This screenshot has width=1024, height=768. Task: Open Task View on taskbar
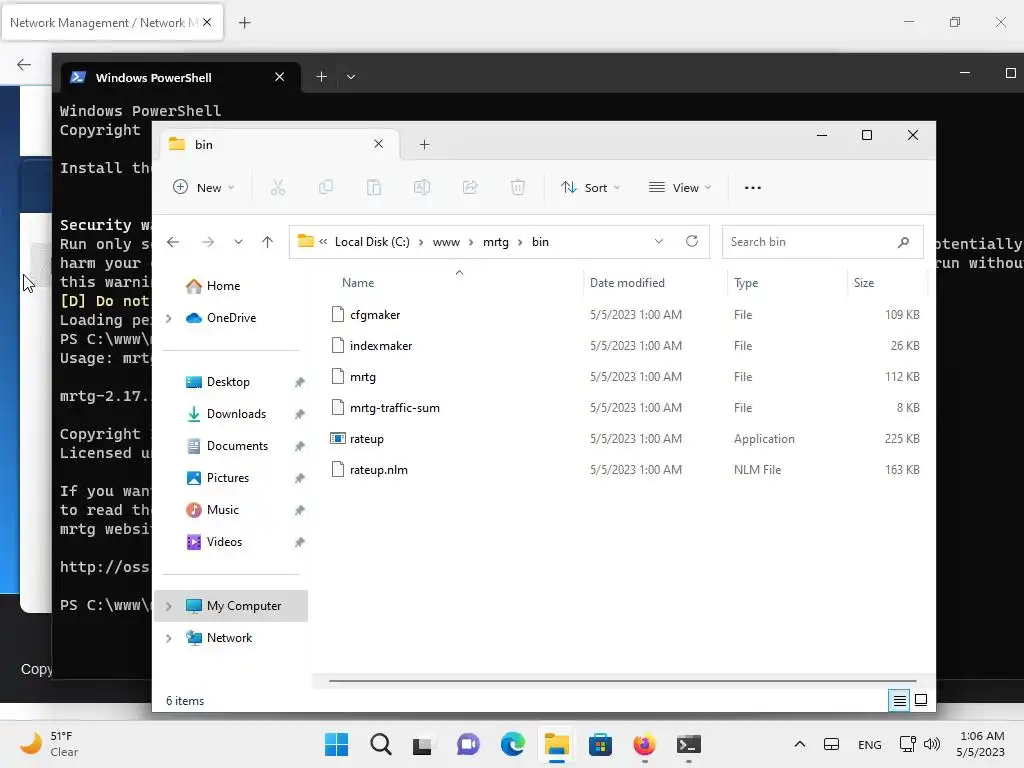coord(422,745)
